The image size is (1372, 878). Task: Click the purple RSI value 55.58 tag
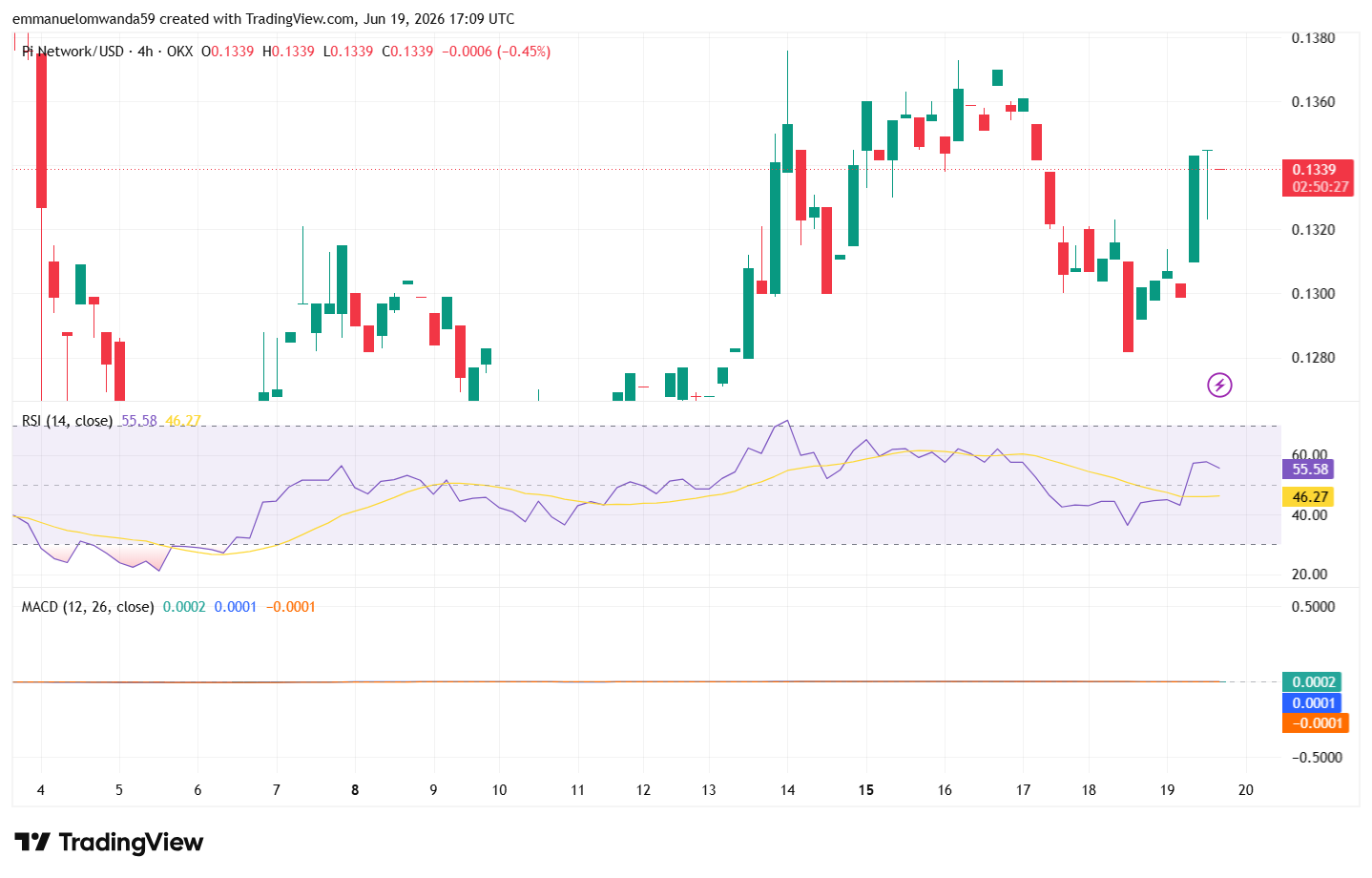pyautogui.click(x=1310, y=470)
